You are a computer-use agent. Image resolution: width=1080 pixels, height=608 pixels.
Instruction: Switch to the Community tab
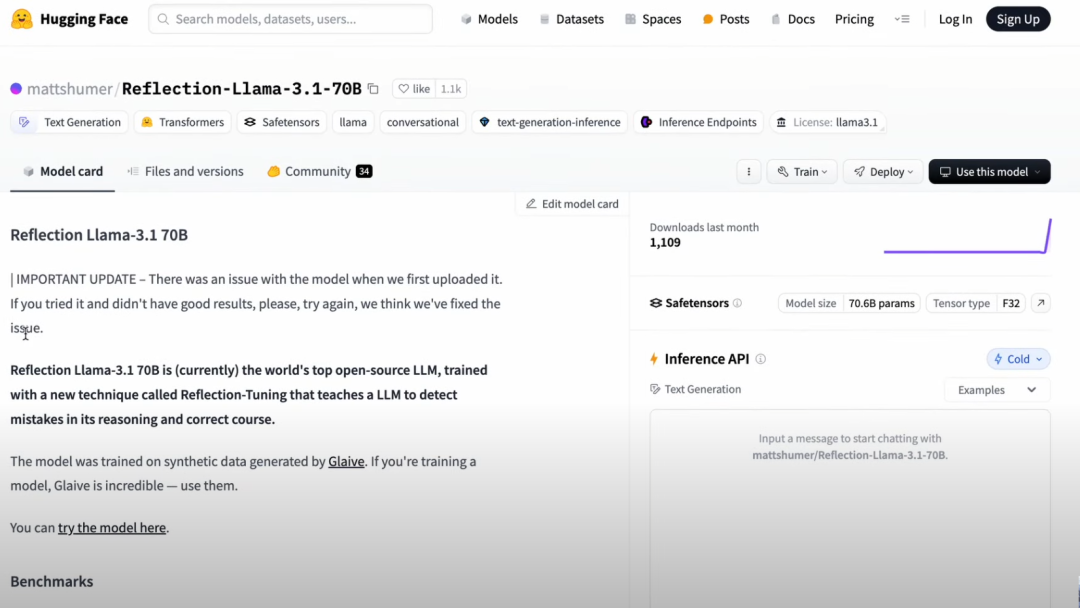point(320,171)
